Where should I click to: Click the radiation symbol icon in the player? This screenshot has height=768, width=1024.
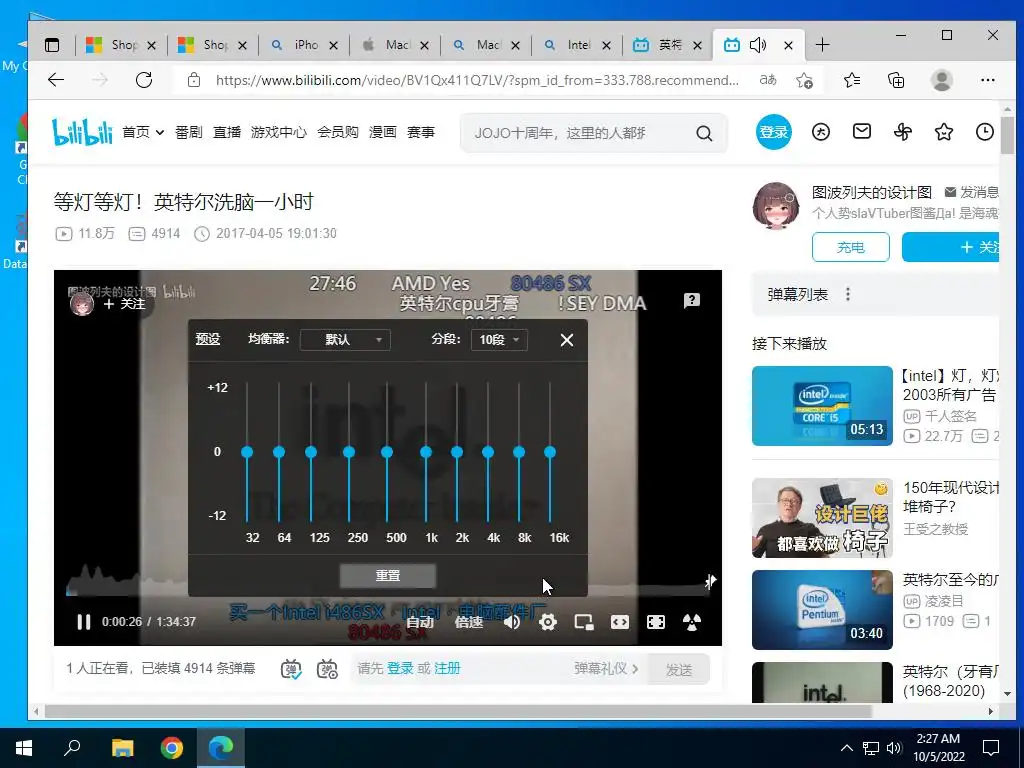point(692,622)
